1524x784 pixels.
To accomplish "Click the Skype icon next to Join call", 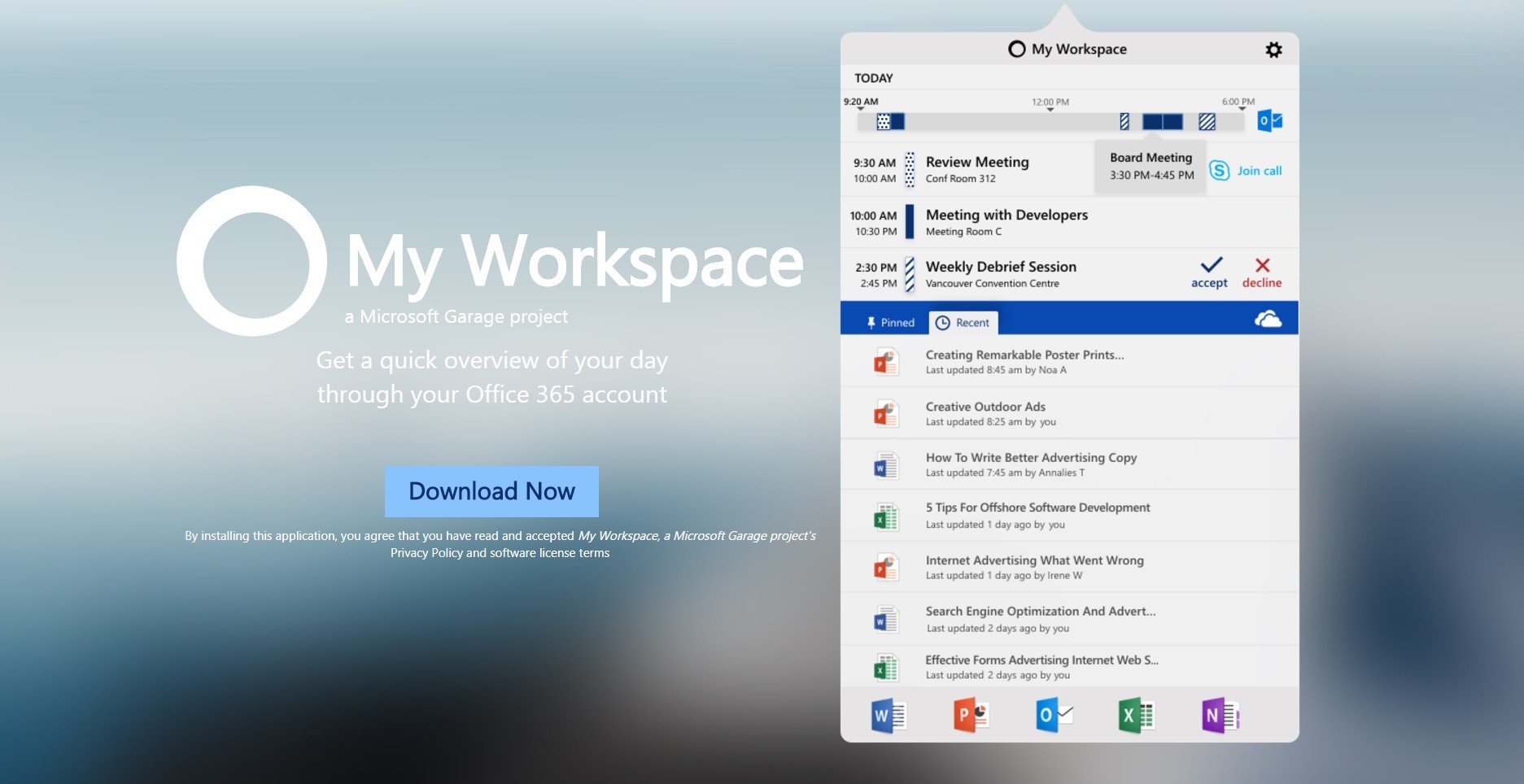I will coord(1219,171).
